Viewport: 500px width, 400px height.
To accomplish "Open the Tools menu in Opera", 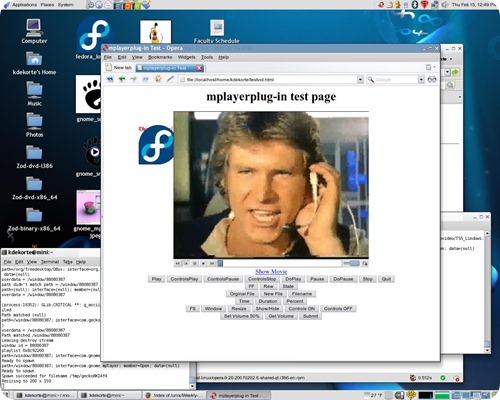I will [207, 57].
